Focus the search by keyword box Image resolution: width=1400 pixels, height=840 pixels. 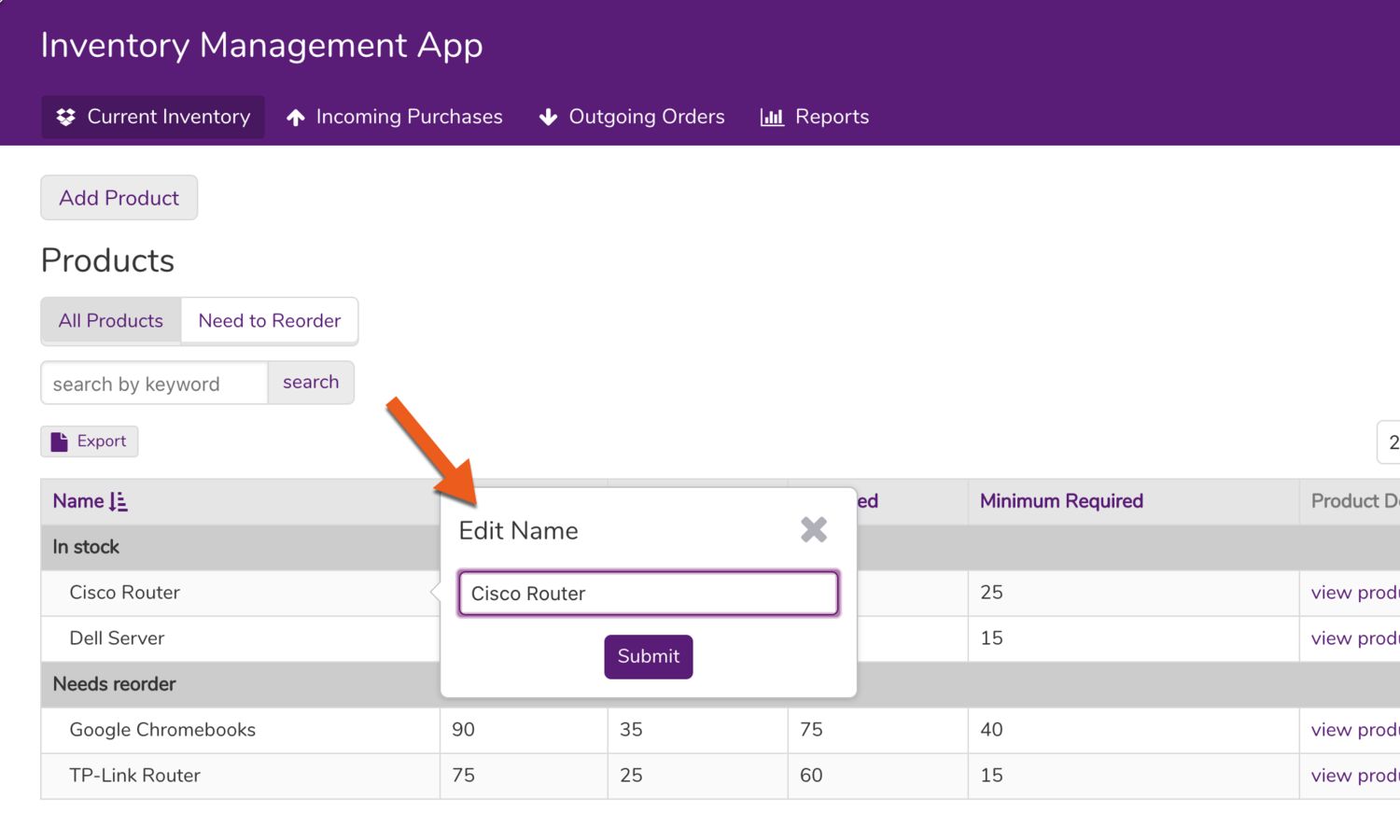154,384
